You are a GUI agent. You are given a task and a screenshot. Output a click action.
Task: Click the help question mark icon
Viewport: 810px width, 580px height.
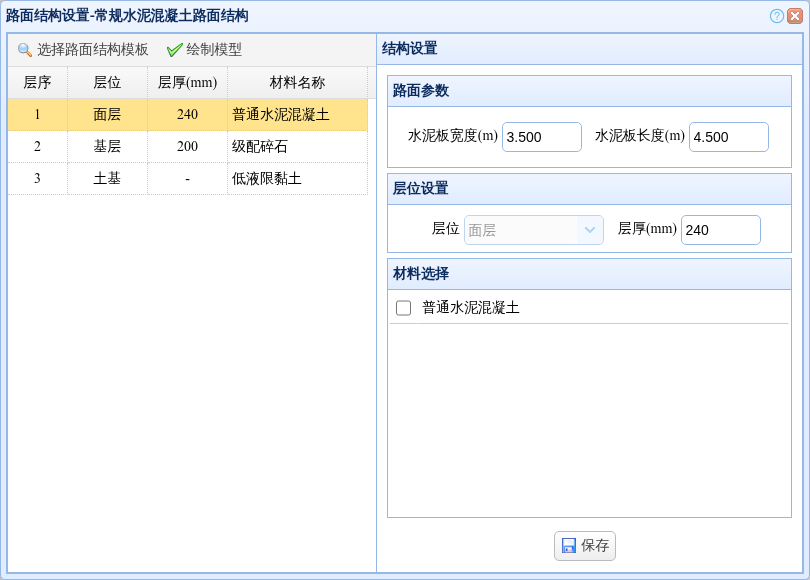776,16
